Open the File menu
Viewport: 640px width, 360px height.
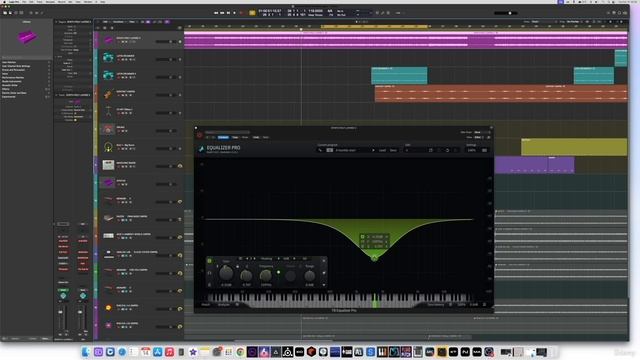tap(24, 2)
